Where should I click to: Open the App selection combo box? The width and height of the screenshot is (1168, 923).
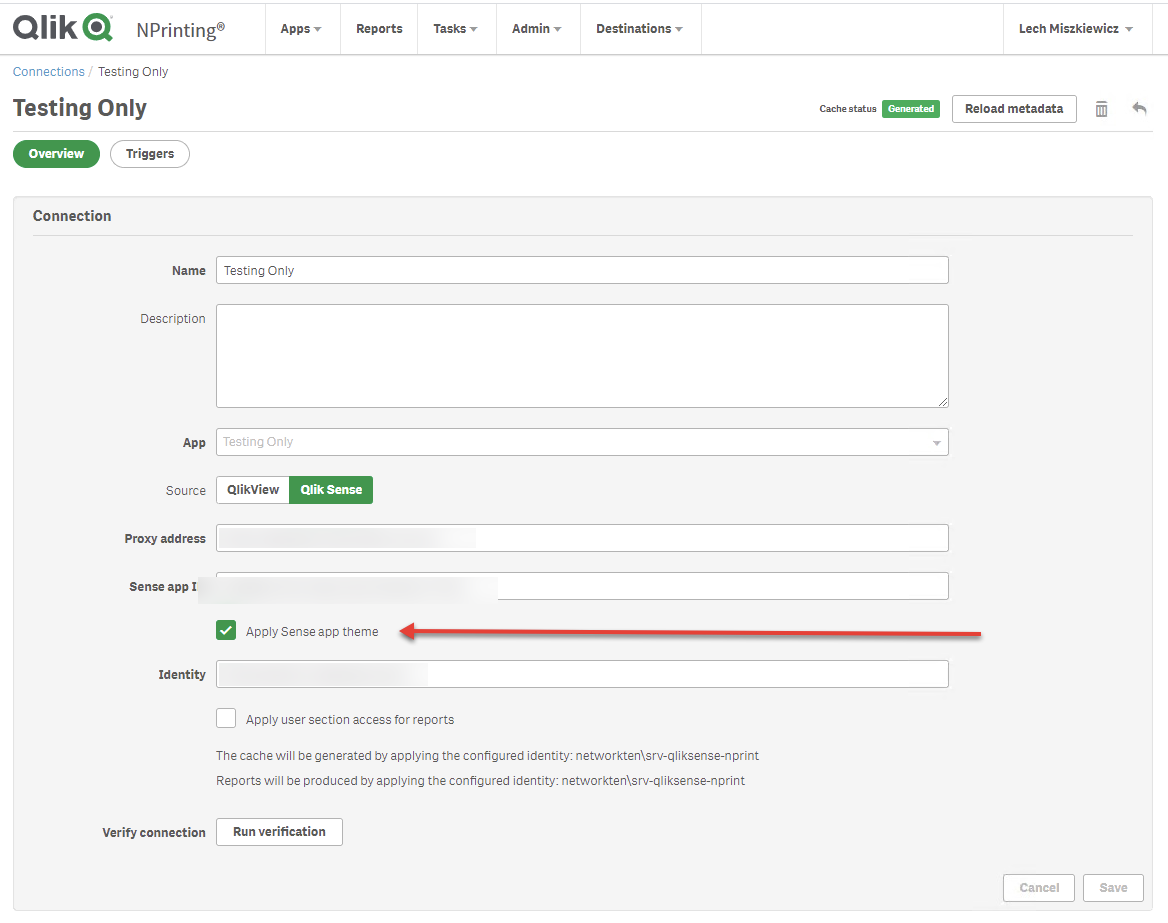(582, 442)
